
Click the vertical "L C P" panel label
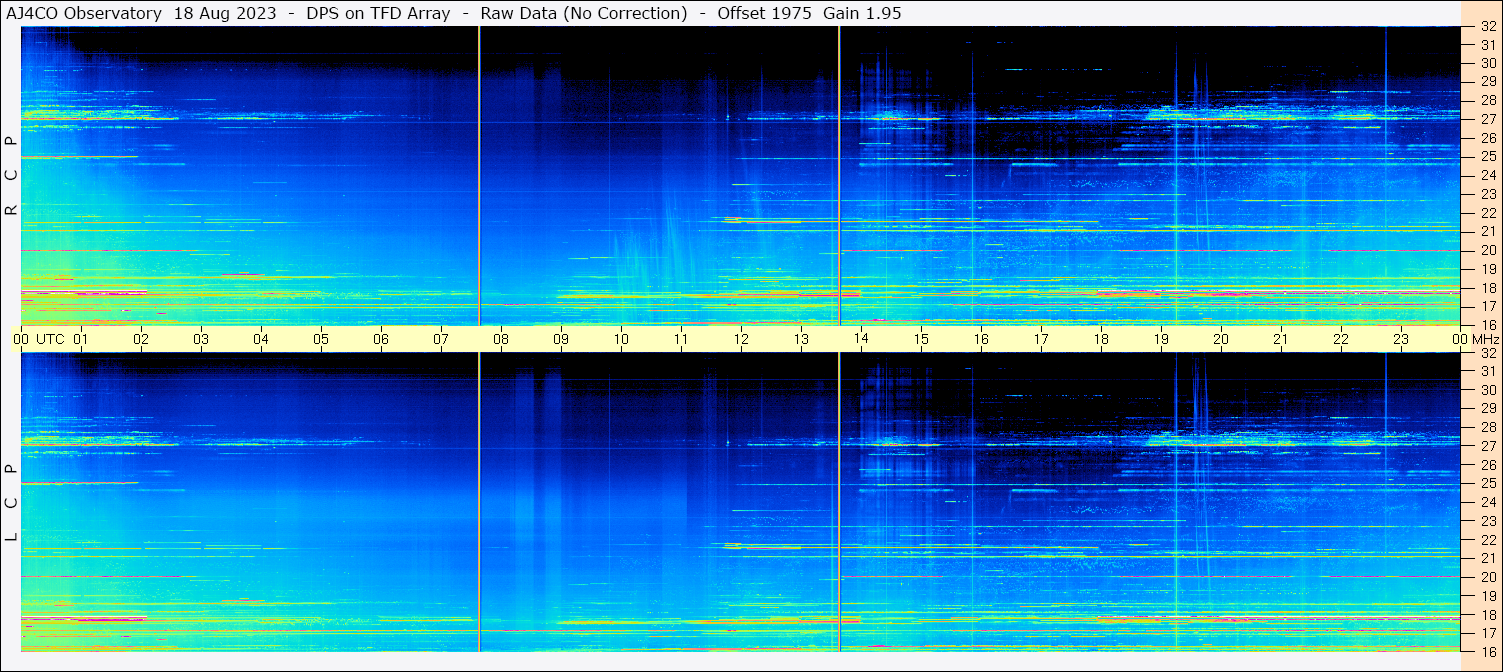point(11,502)
